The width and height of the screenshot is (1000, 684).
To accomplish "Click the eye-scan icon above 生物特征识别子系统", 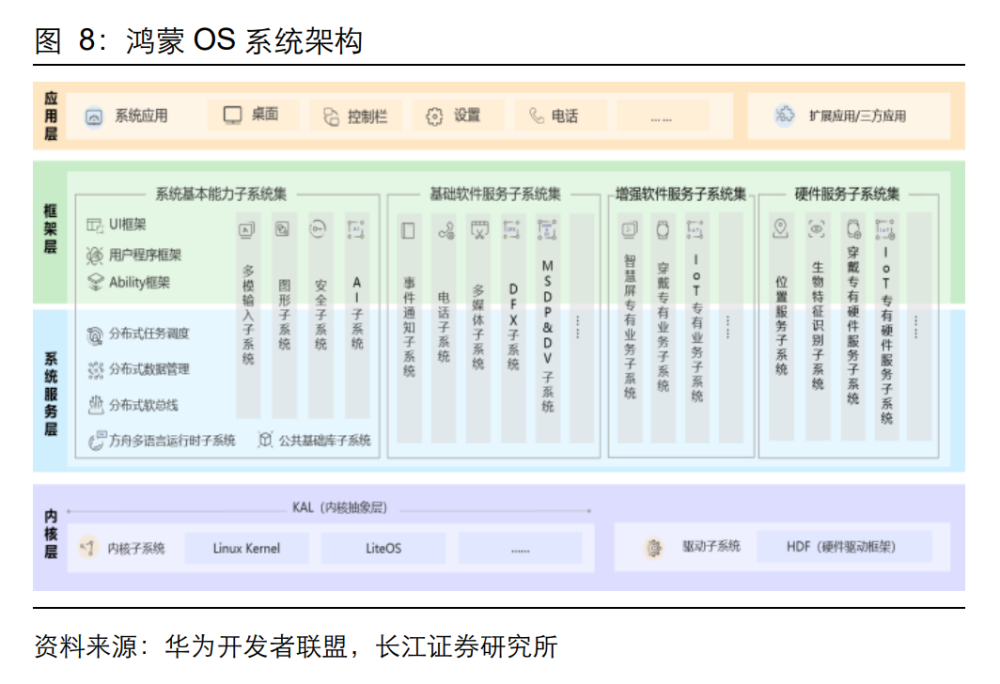I will [x=816, y=228].
